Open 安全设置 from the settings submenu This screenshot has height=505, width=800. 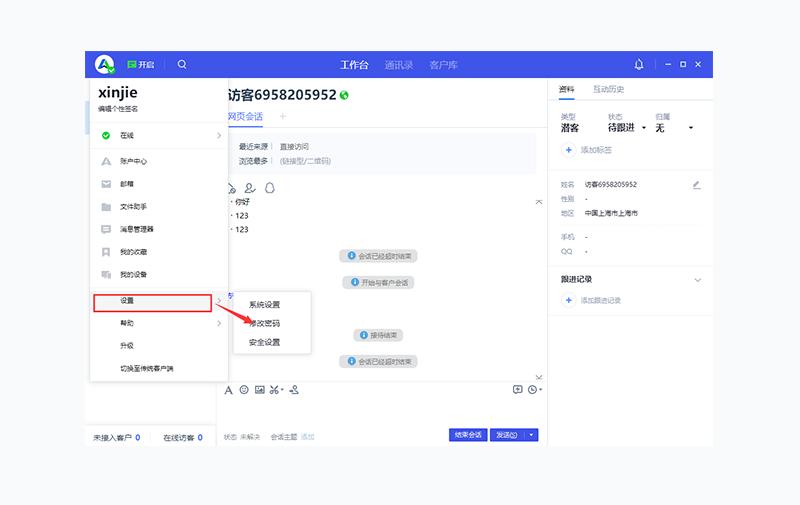pos(264,342)
